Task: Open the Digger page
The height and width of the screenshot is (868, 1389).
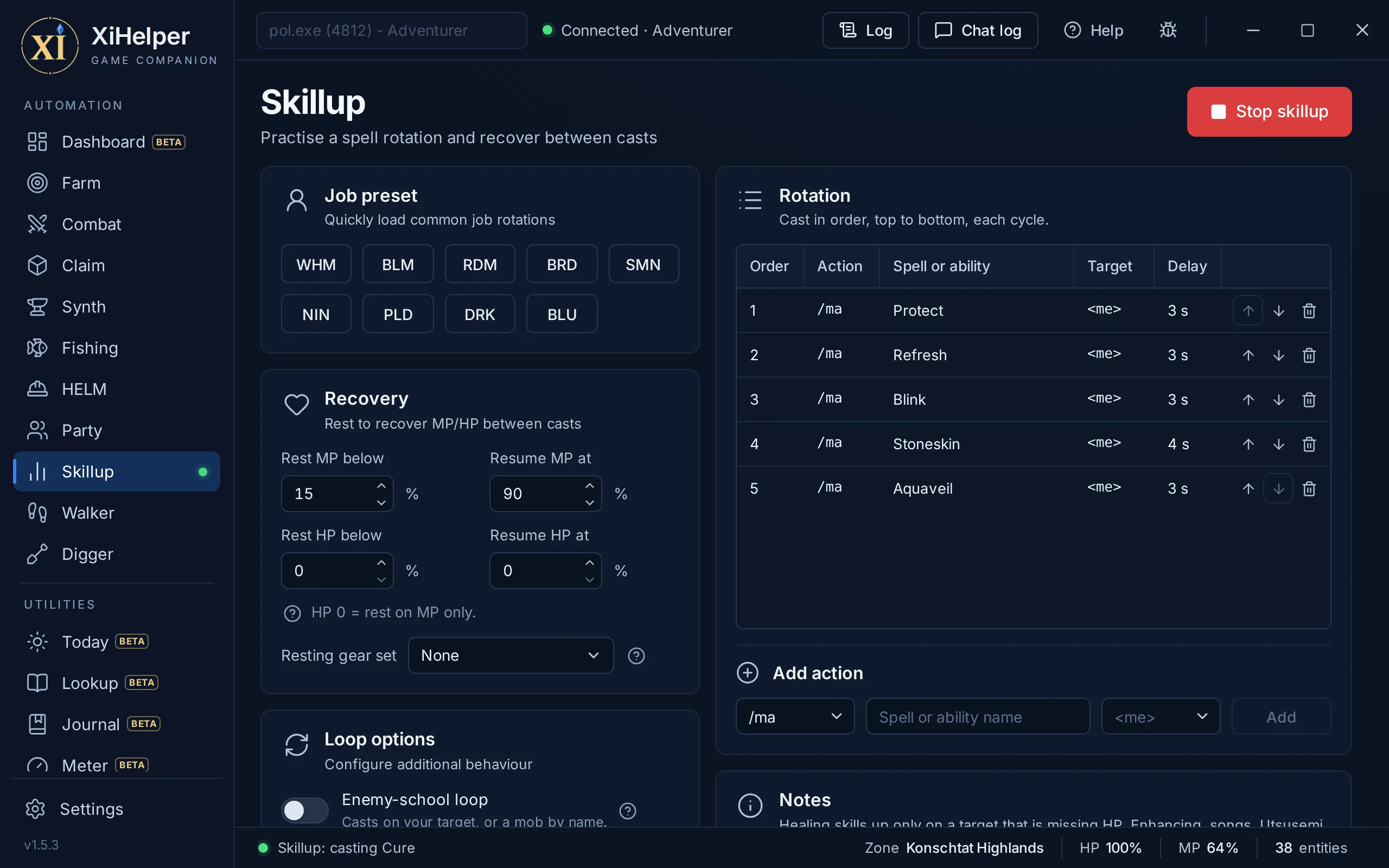Action: (117, 554)
